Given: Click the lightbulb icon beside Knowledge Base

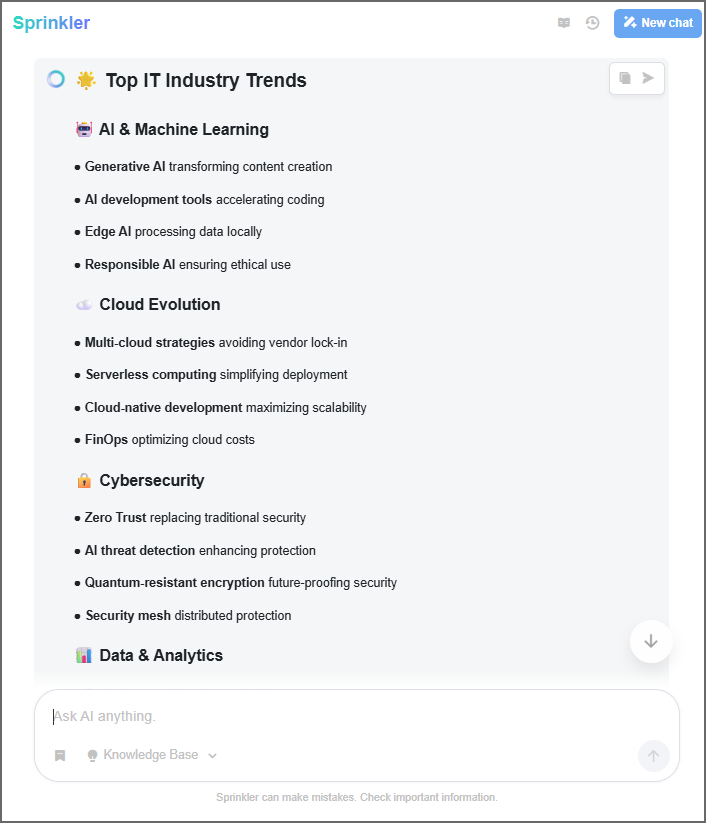Looking at the screenshot, I should 92,755.
